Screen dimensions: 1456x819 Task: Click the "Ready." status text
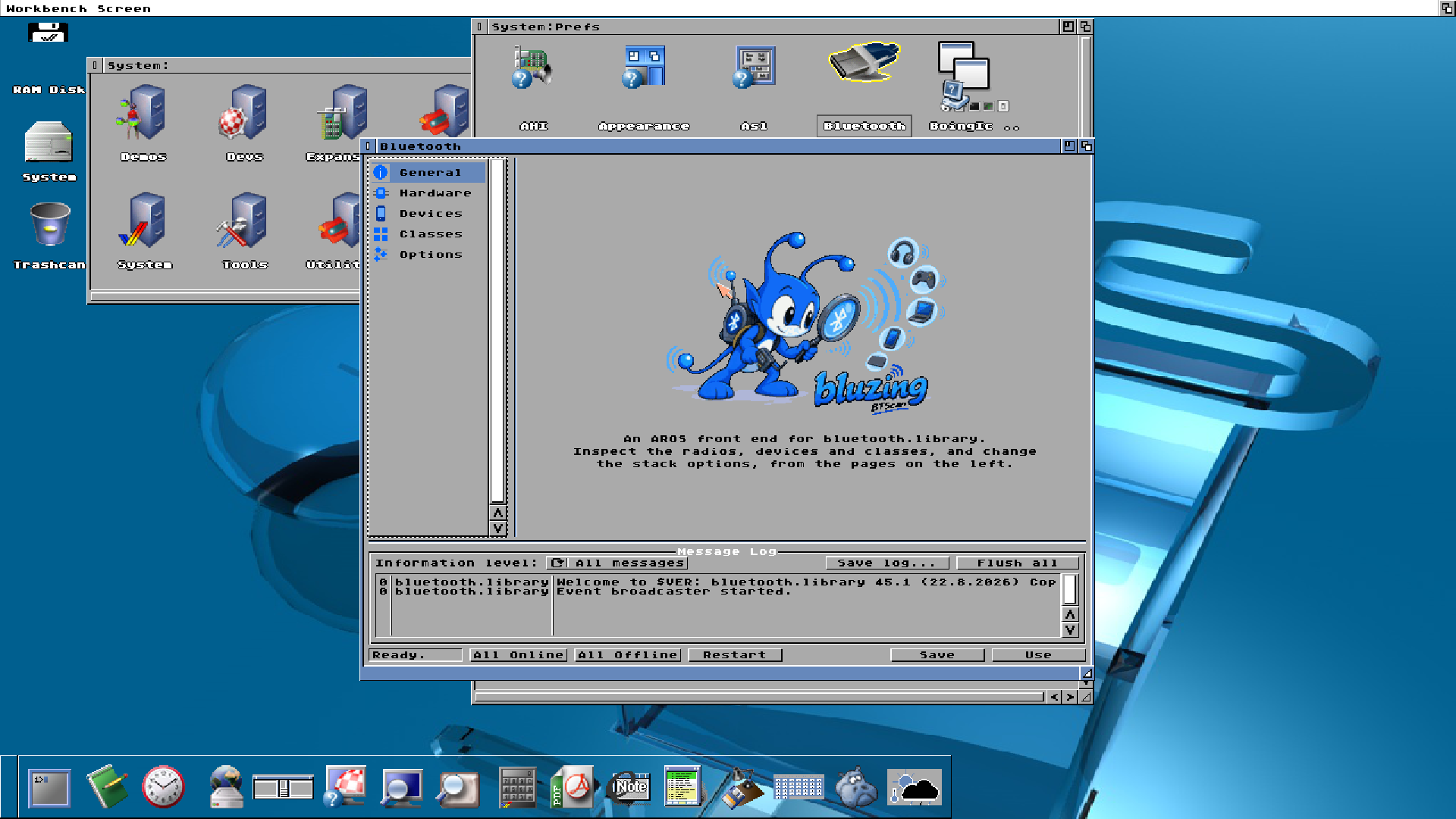pos(415,655)
